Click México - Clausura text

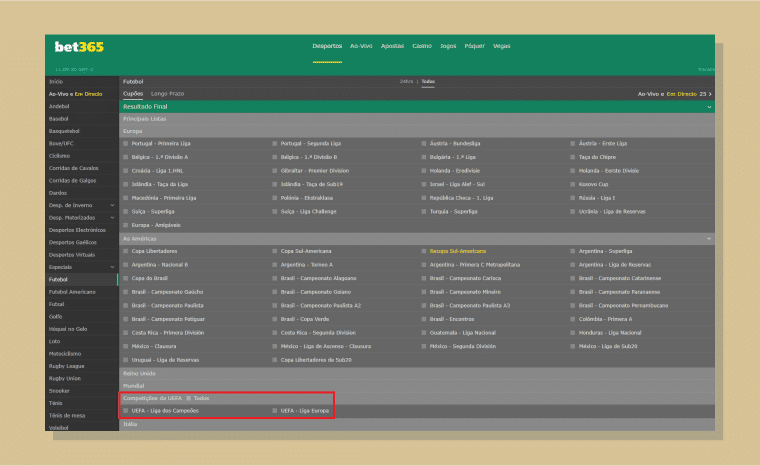tap(154, 346)
